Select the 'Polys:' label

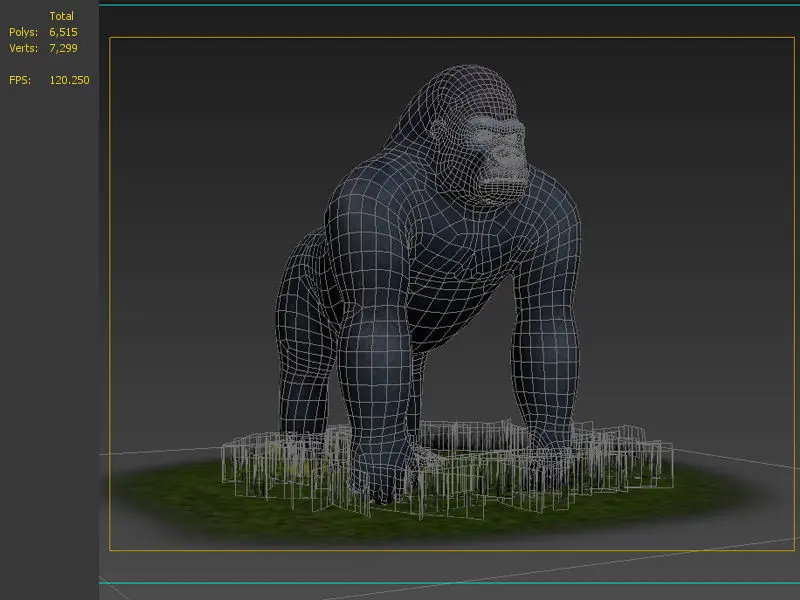pyautogui.click(x=23, y=32)
